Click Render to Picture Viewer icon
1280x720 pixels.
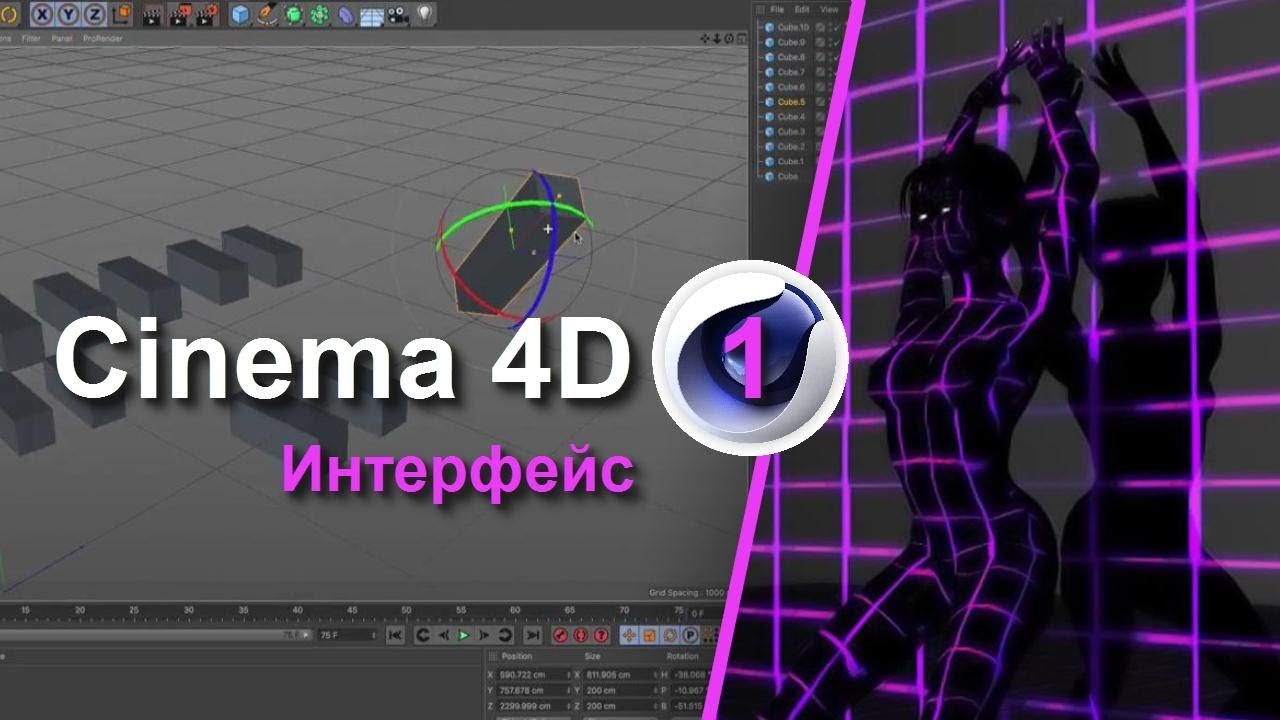click(x=179, y=14)
